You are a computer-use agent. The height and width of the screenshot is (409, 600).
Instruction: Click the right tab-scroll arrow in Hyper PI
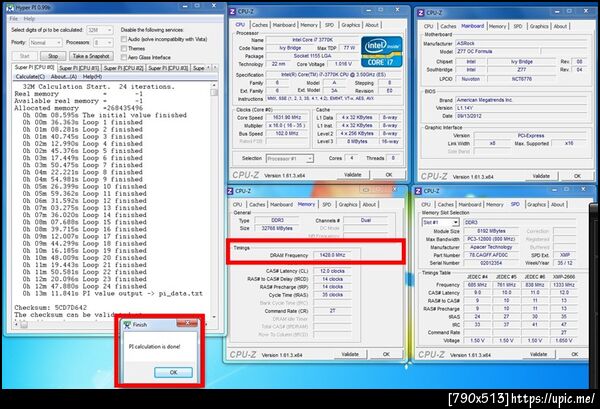pos(215,67)
